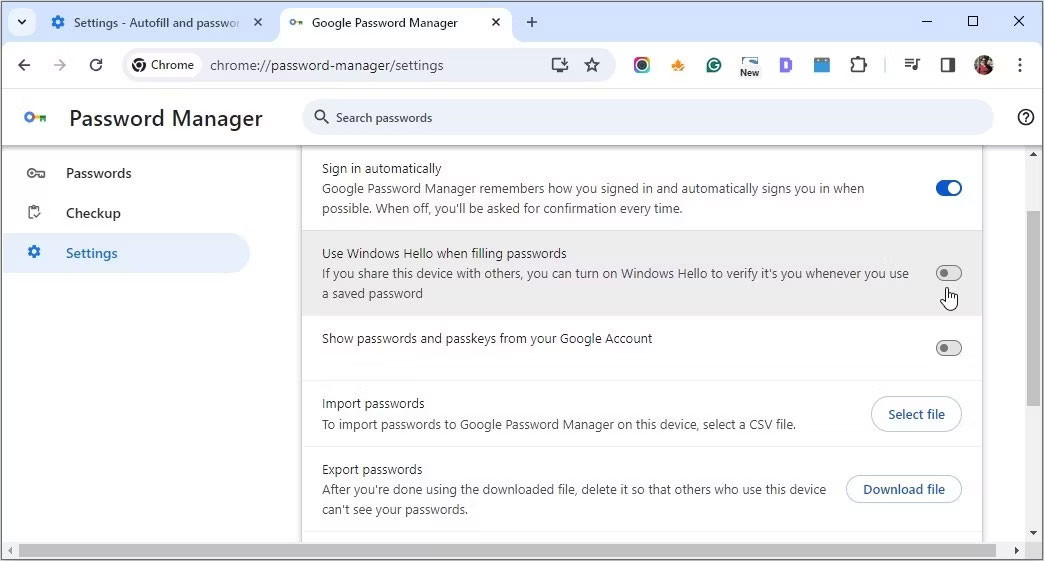Screen dimensions: 1044x561
Task: Click Use Windows Hello when filling passwords text
Action: (x=444, y=253)
